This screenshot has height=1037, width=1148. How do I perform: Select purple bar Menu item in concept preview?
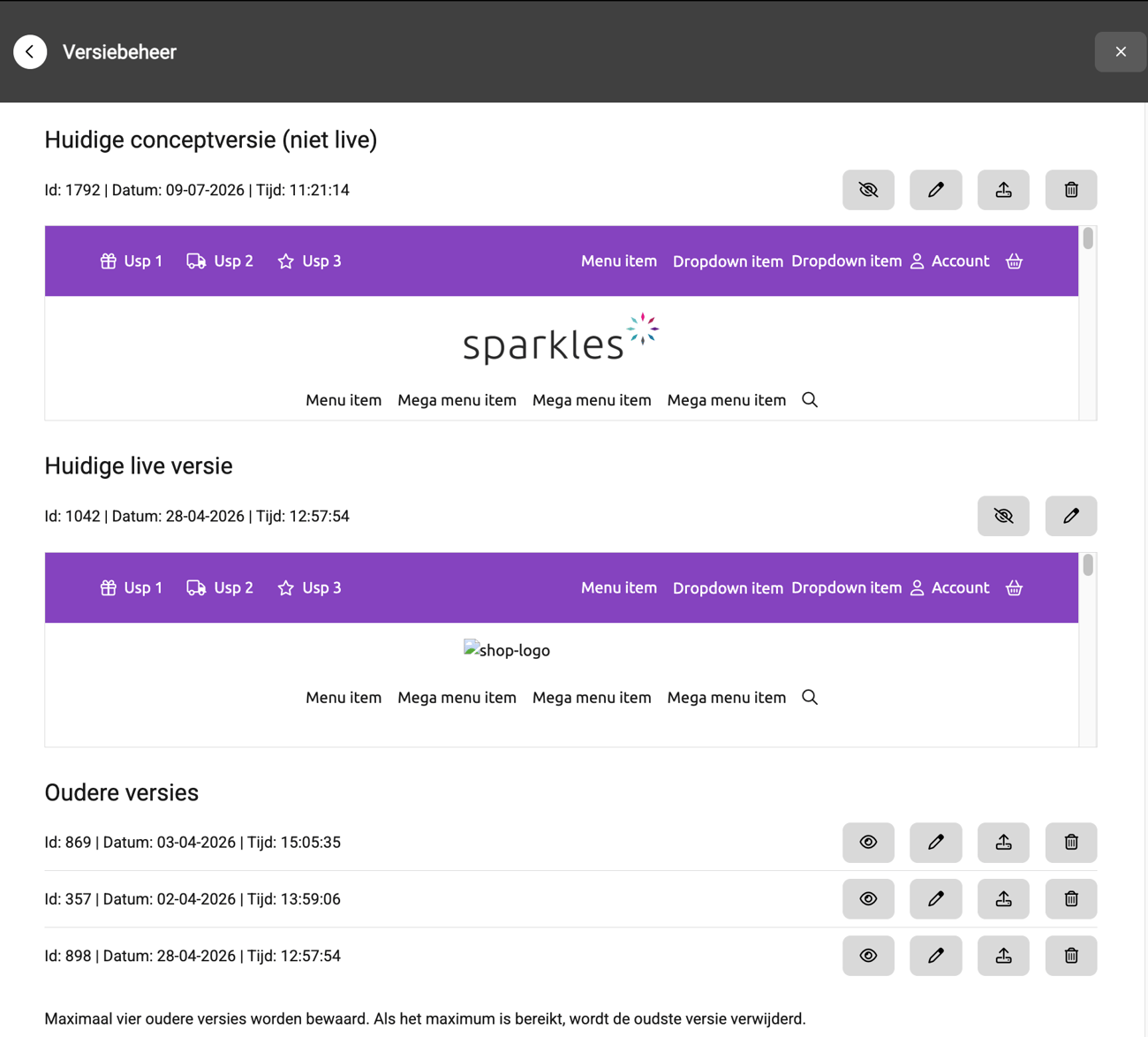(x=619, y=261)
